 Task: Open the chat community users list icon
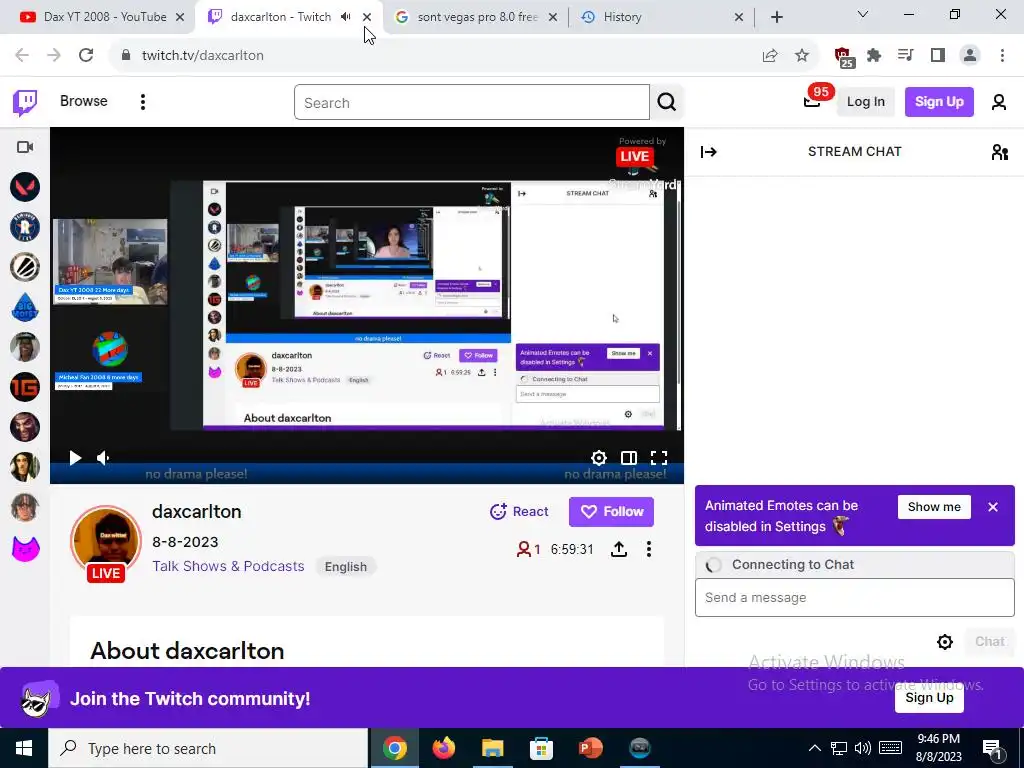point(999,152)
